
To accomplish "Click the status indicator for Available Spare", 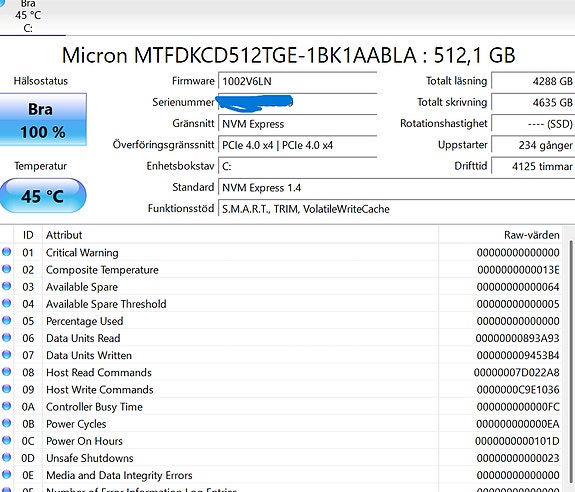I will click(6, 286).
